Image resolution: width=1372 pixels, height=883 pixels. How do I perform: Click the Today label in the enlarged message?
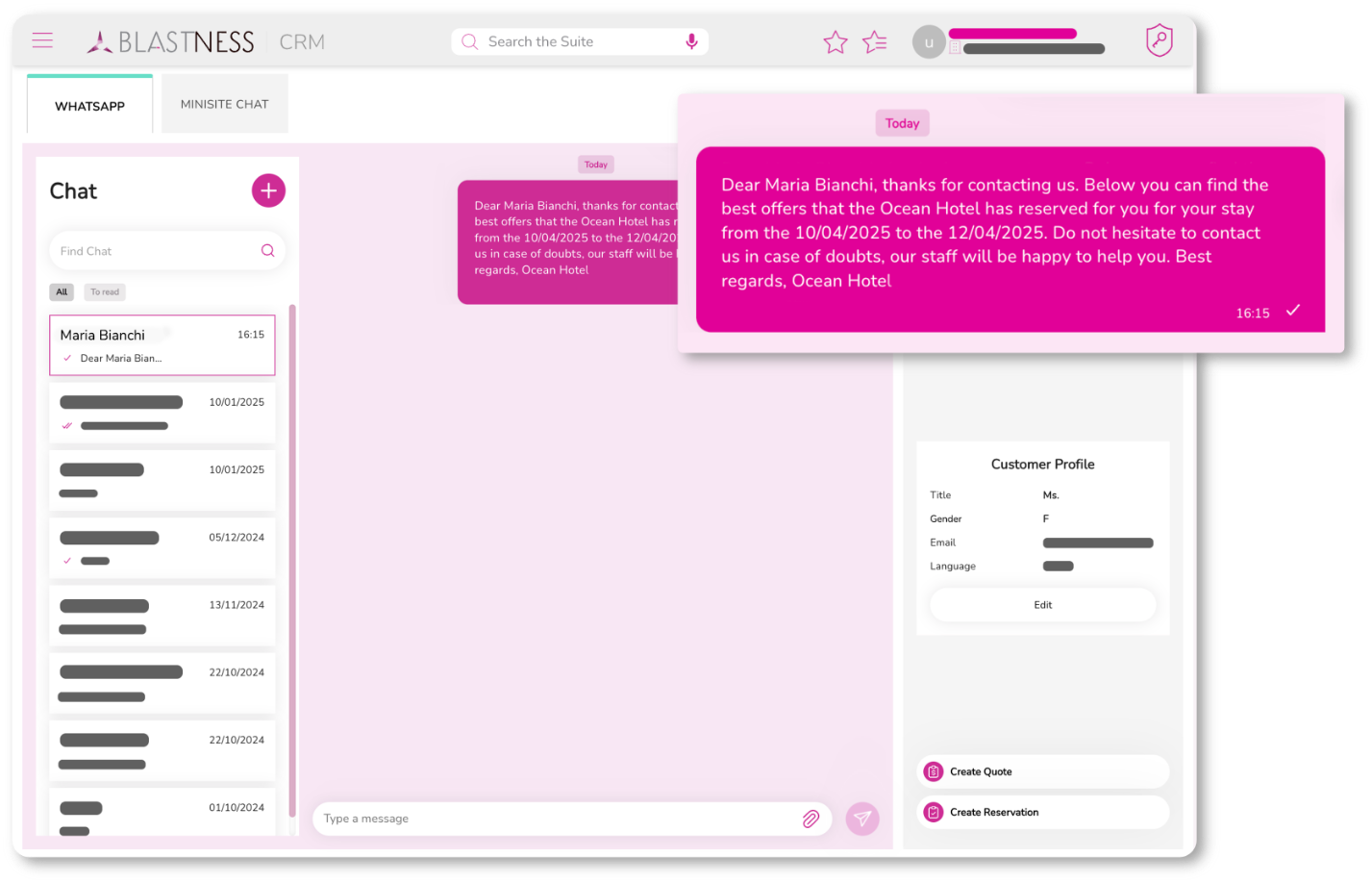pyautogui.click(x=903, y=123)
